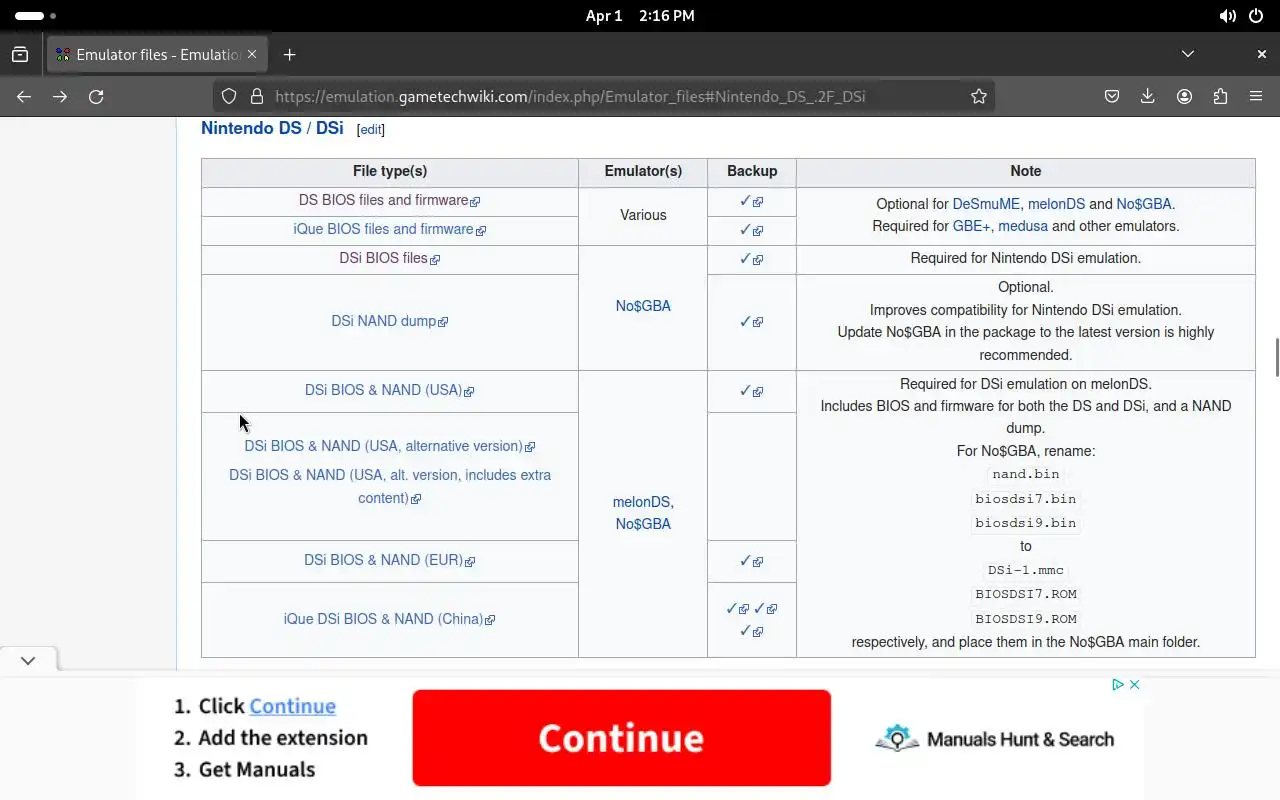Expand the list all tabs dropdown
The image size is (1280, 800).
click(x=1187, y=54)
